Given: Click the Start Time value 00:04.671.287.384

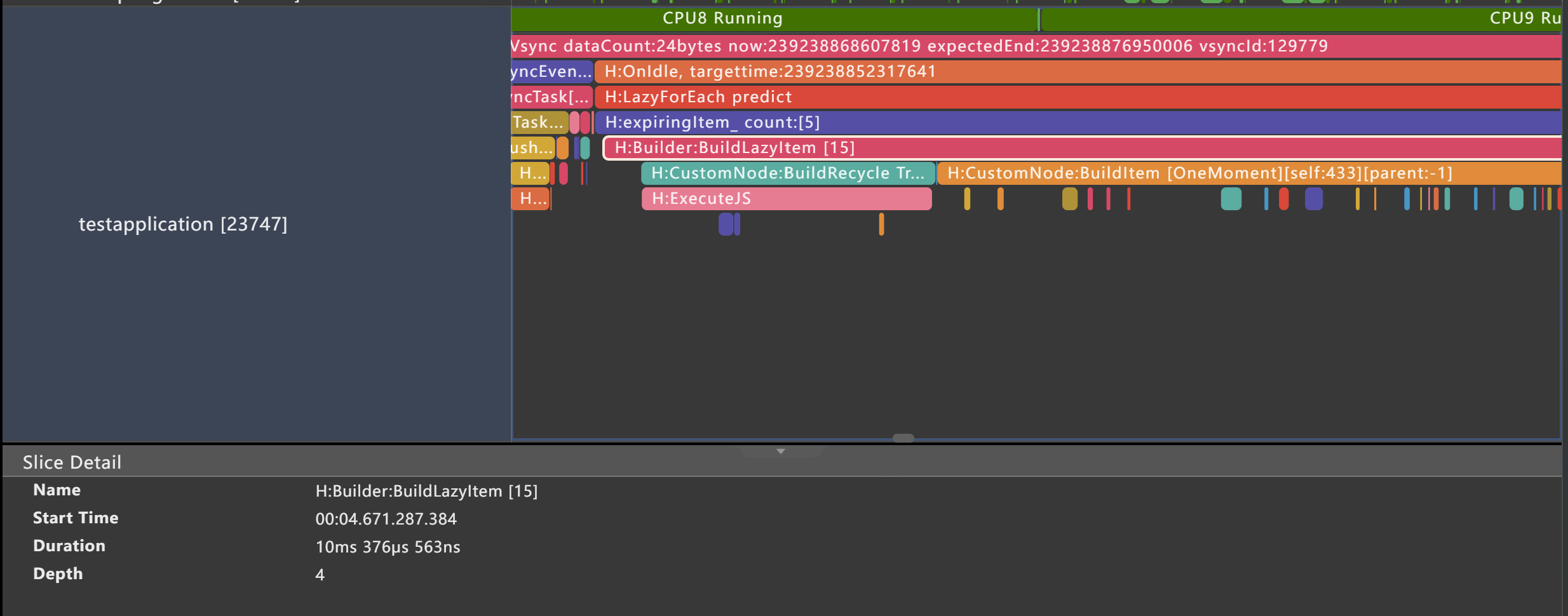Looking at the screenshot, I should click(x=386, y=519).
